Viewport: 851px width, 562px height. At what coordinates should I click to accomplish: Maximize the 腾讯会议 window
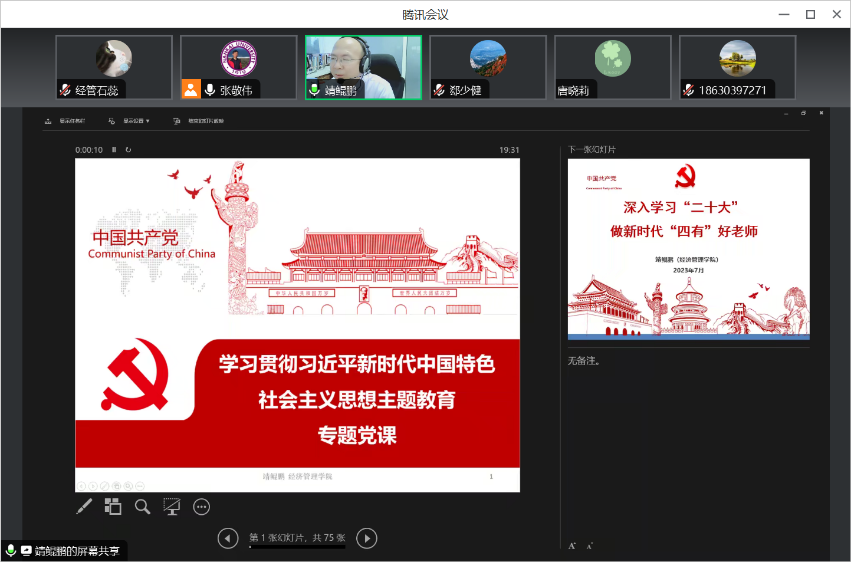click(810, 15)
